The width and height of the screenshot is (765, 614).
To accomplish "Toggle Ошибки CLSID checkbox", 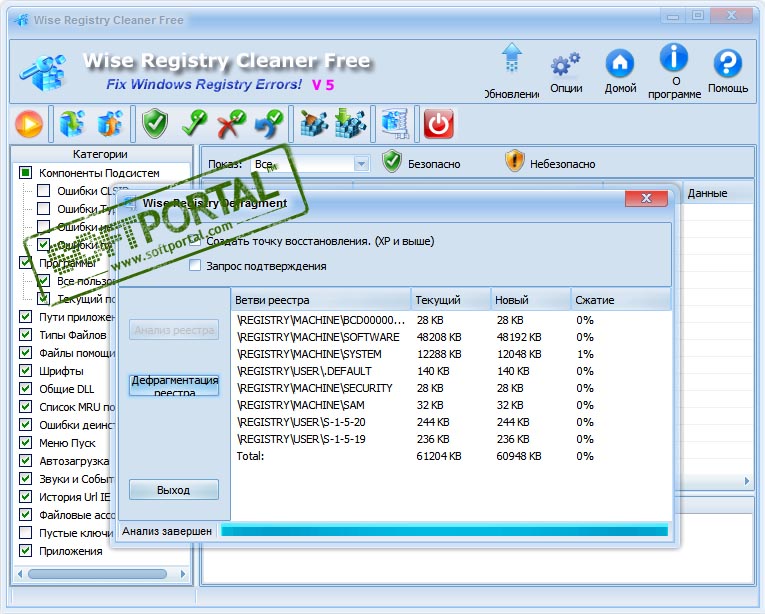I will (43, 190).
